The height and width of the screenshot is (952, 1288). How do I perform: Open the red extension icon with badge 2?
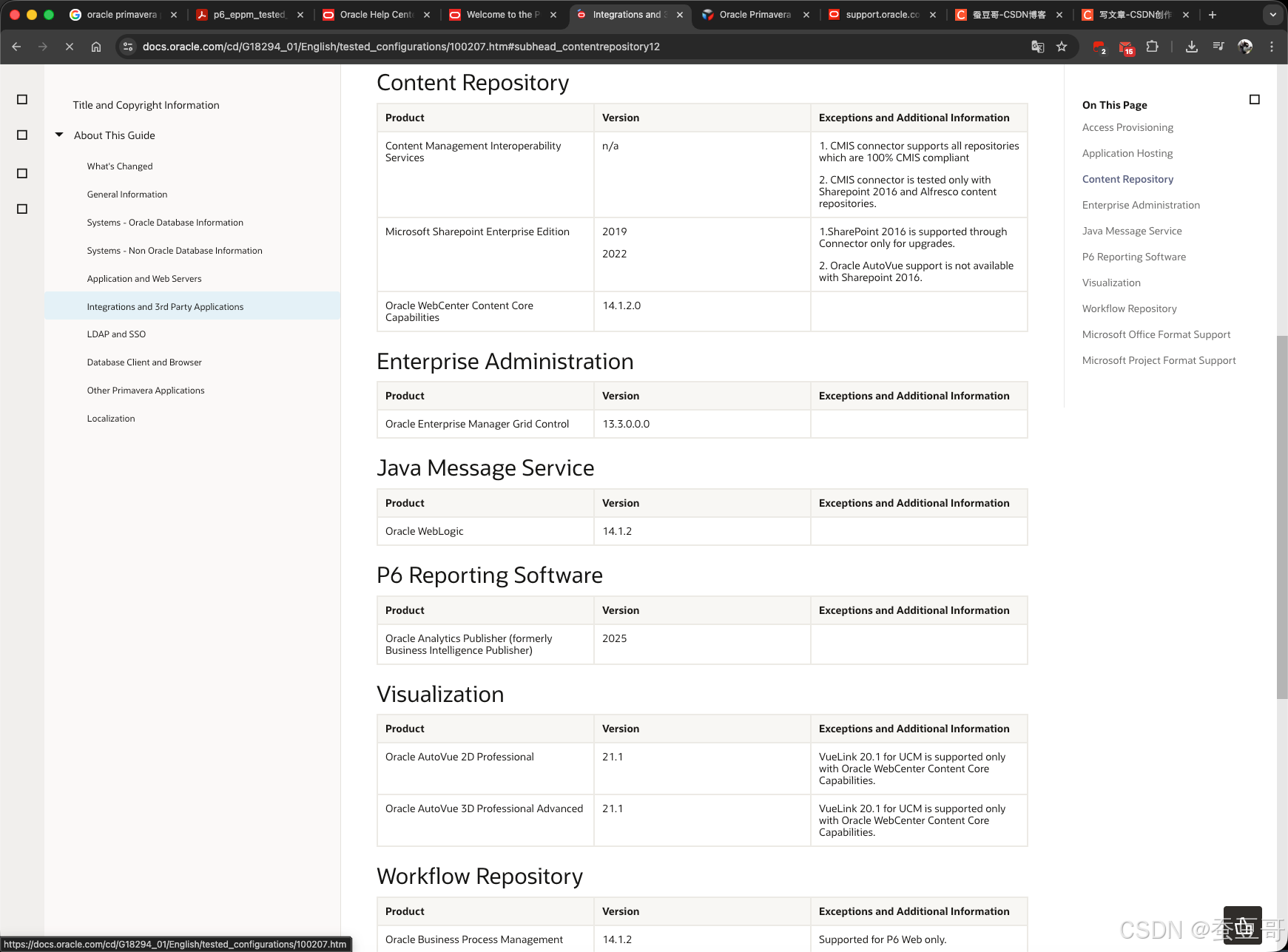pos(1099,47)
